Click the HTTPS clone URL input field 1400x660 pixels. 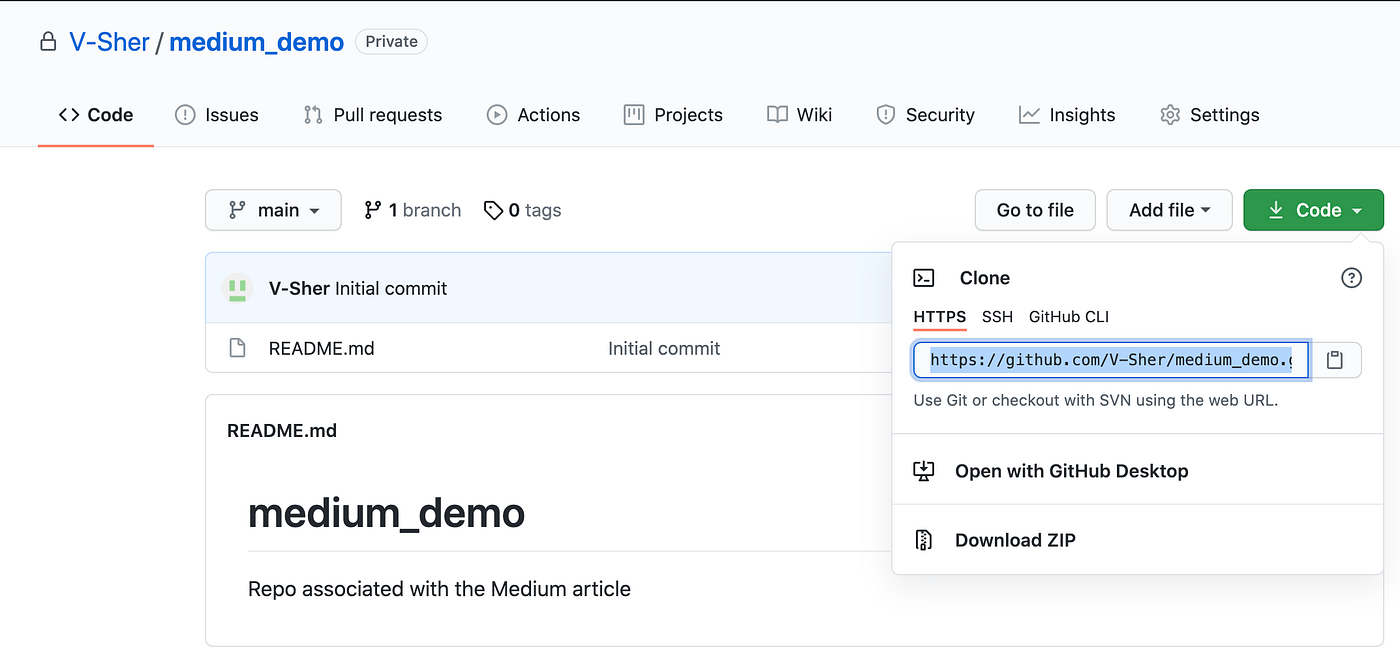pyautogui.click(x=1111, y=360)
